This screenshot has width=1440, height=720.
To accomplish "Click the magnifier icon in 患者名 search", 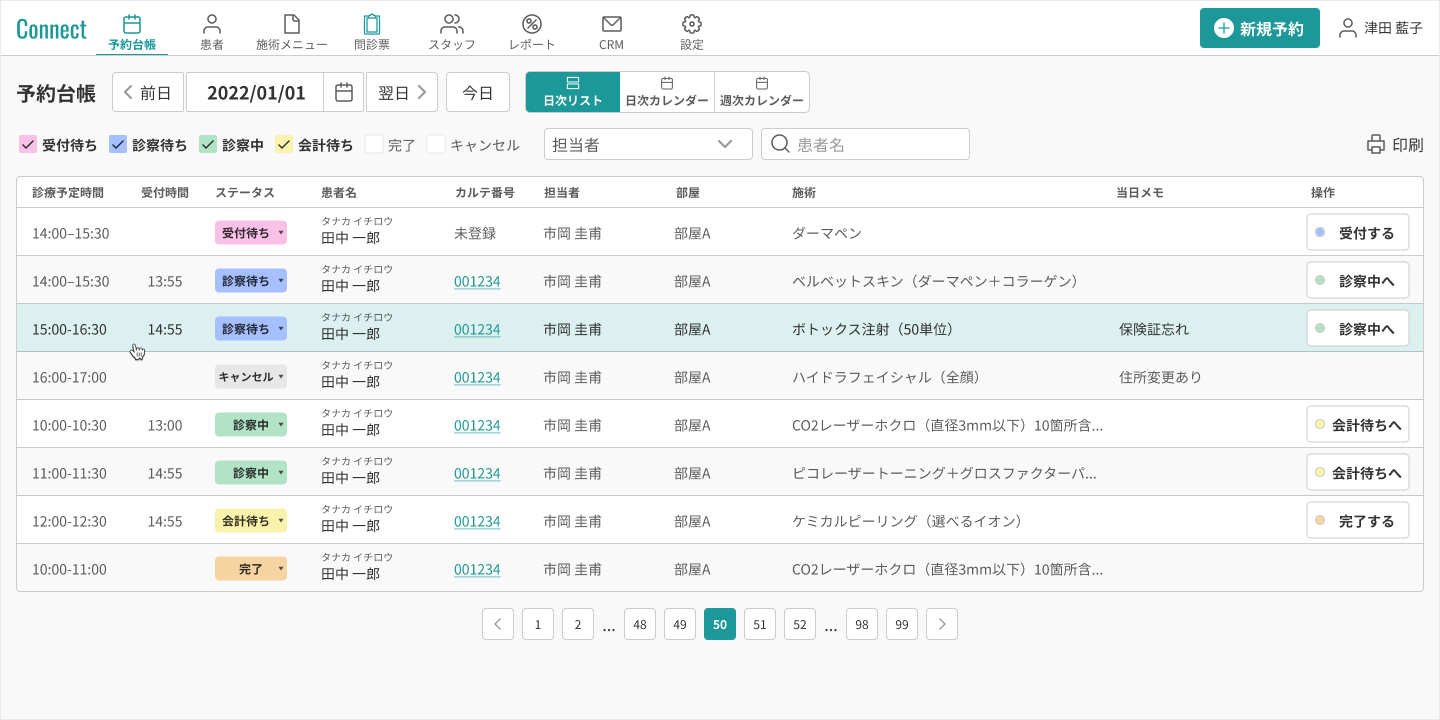I will tap(780, 144).
